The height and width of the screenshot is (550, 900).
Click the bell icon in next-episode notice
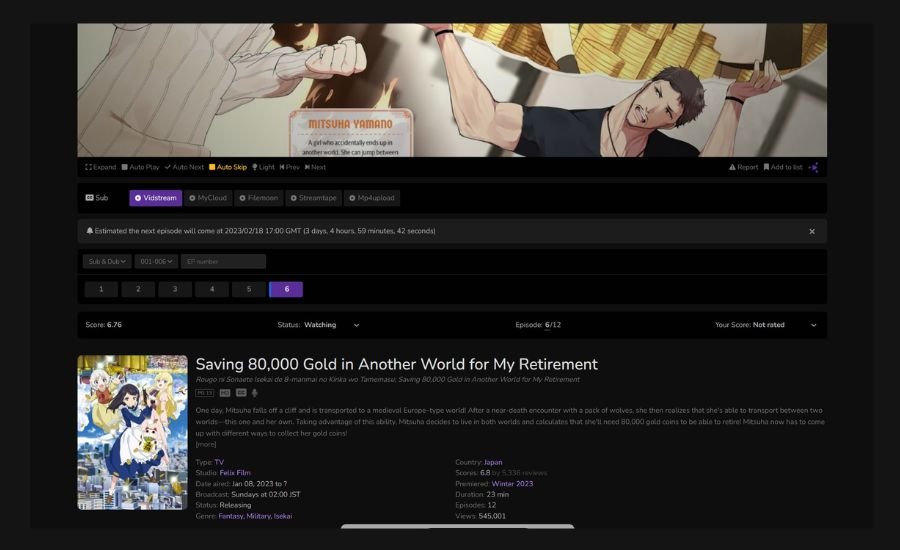tap(90, 231)
